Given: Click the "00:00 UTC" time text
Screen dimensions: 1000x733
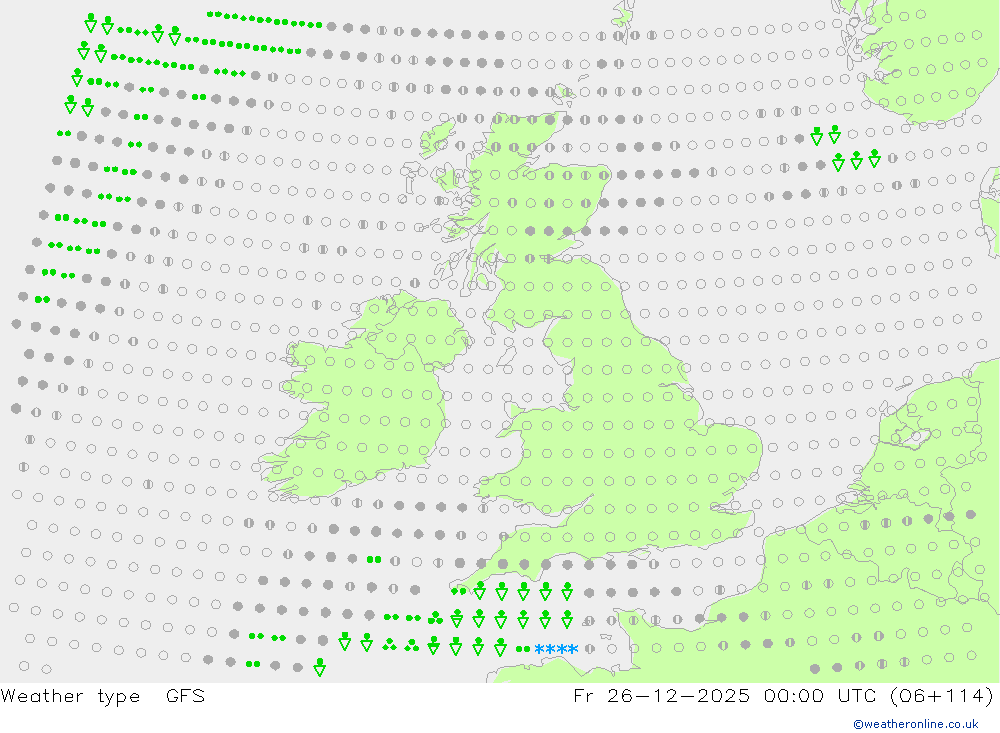Looking at the screenshot, I should coord(821,695).
